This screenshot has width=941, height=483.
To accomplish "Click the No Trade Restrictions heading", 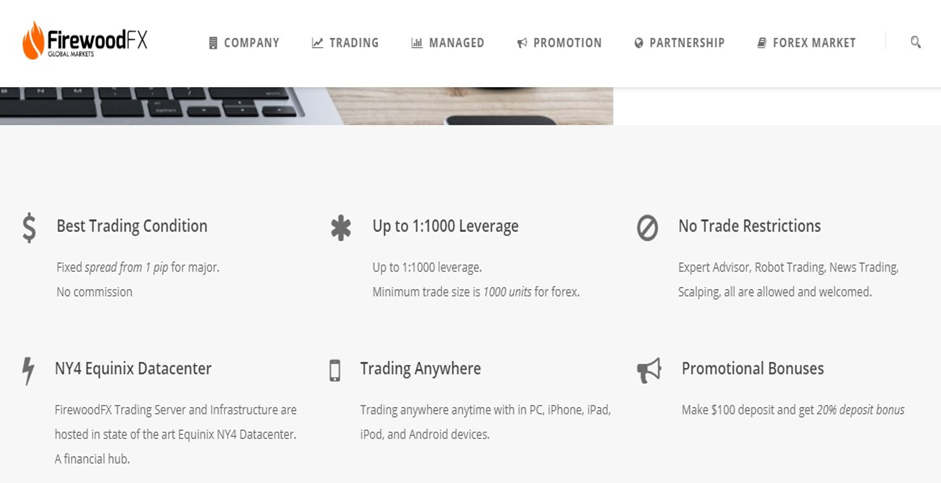I will 750,226.
